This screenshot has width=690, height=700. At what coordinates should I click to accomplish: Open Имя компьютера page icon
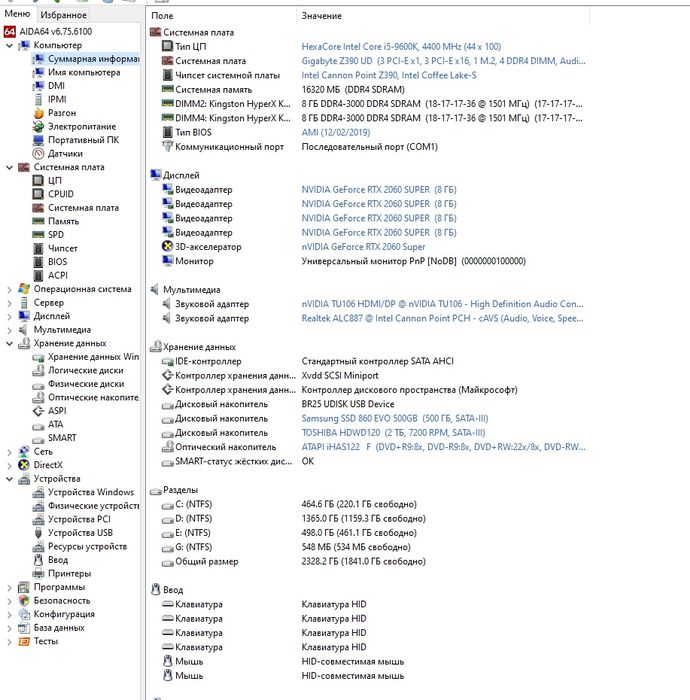click(38, 72)
